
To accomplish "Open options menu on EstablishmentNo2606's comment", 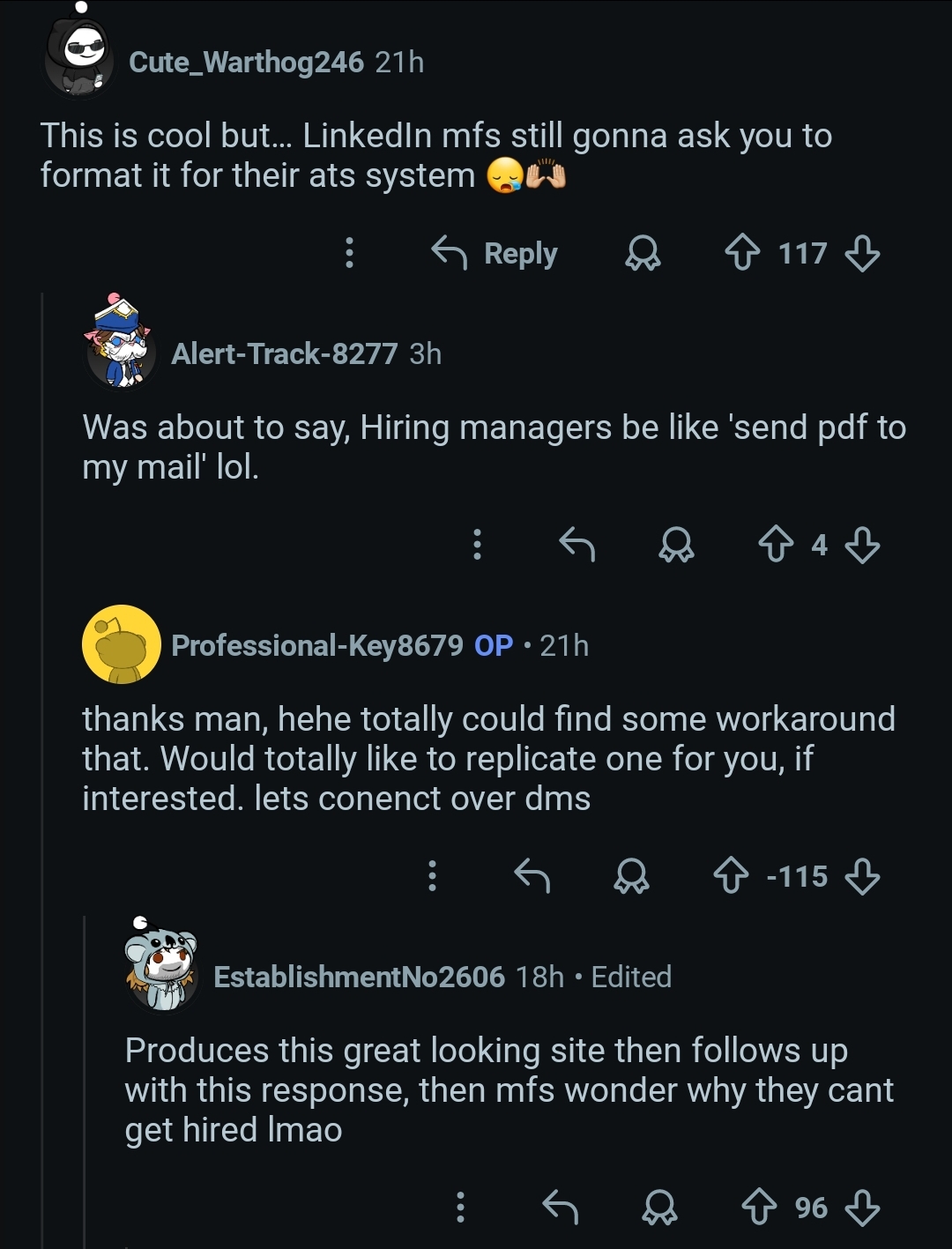I will click(459, 1207).
